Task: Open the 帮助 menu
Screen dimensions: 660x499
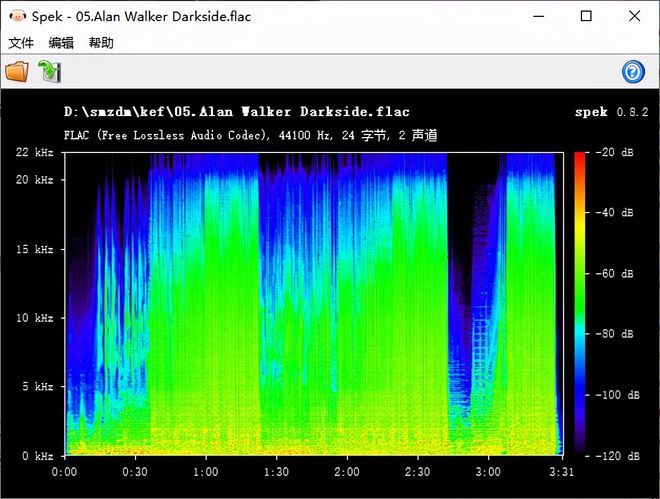Action: (101, 43)
